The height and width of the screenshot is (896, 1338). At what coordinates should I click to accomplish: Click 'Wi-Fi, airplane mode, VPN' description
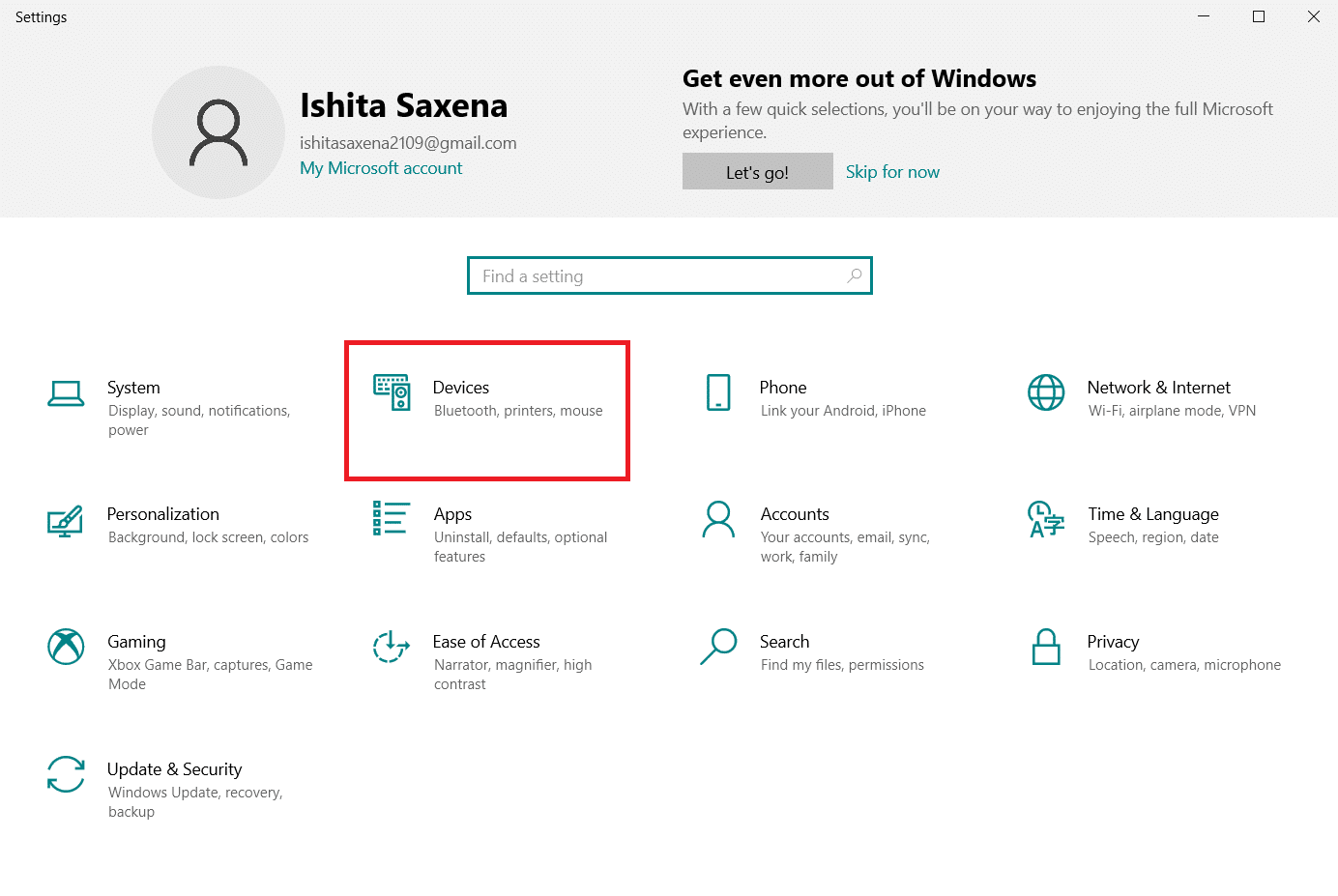point(1172,411)
